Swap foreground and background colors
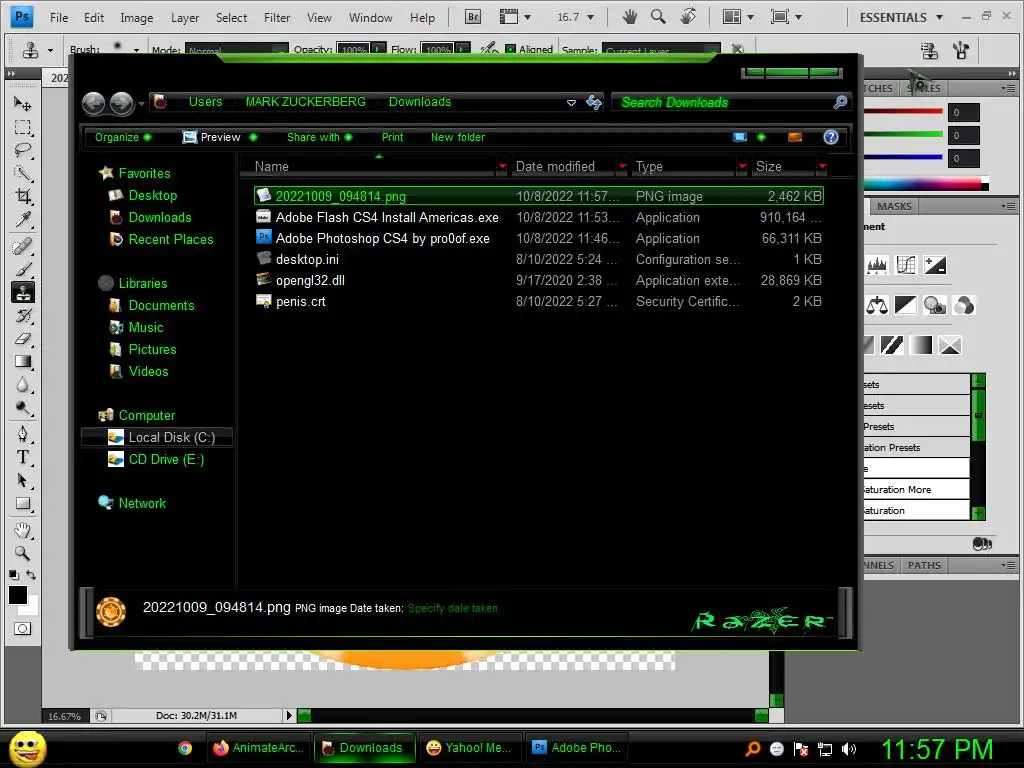 31,575
